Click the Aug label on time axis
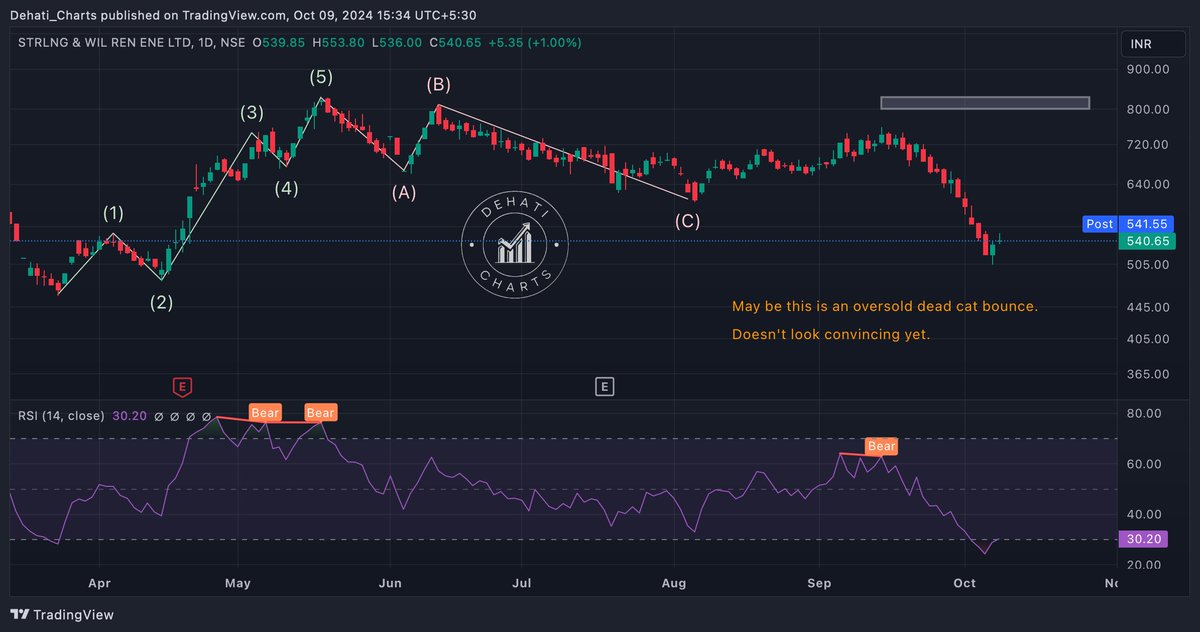 (x=674, y=581)
